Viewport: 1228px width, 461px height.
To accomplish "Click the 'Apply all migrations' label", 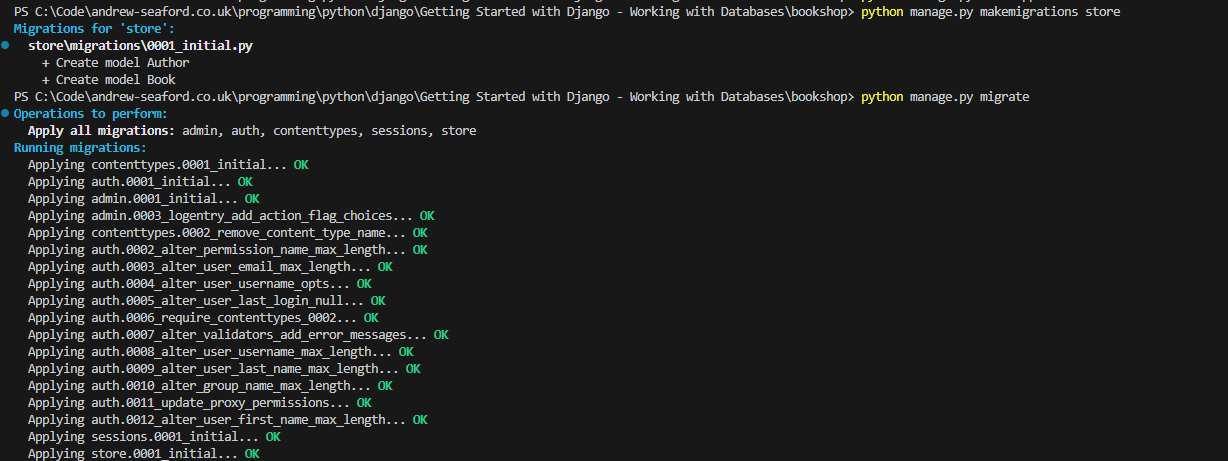I will (100, 131).
